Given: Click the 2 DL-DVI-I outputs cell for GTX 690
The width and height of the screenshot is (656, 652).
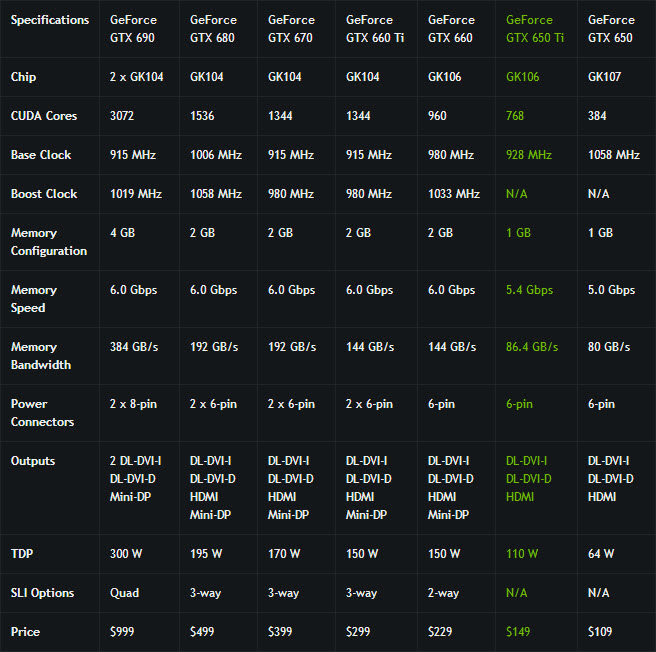Looking at the screenshot, I should (136, 479).
